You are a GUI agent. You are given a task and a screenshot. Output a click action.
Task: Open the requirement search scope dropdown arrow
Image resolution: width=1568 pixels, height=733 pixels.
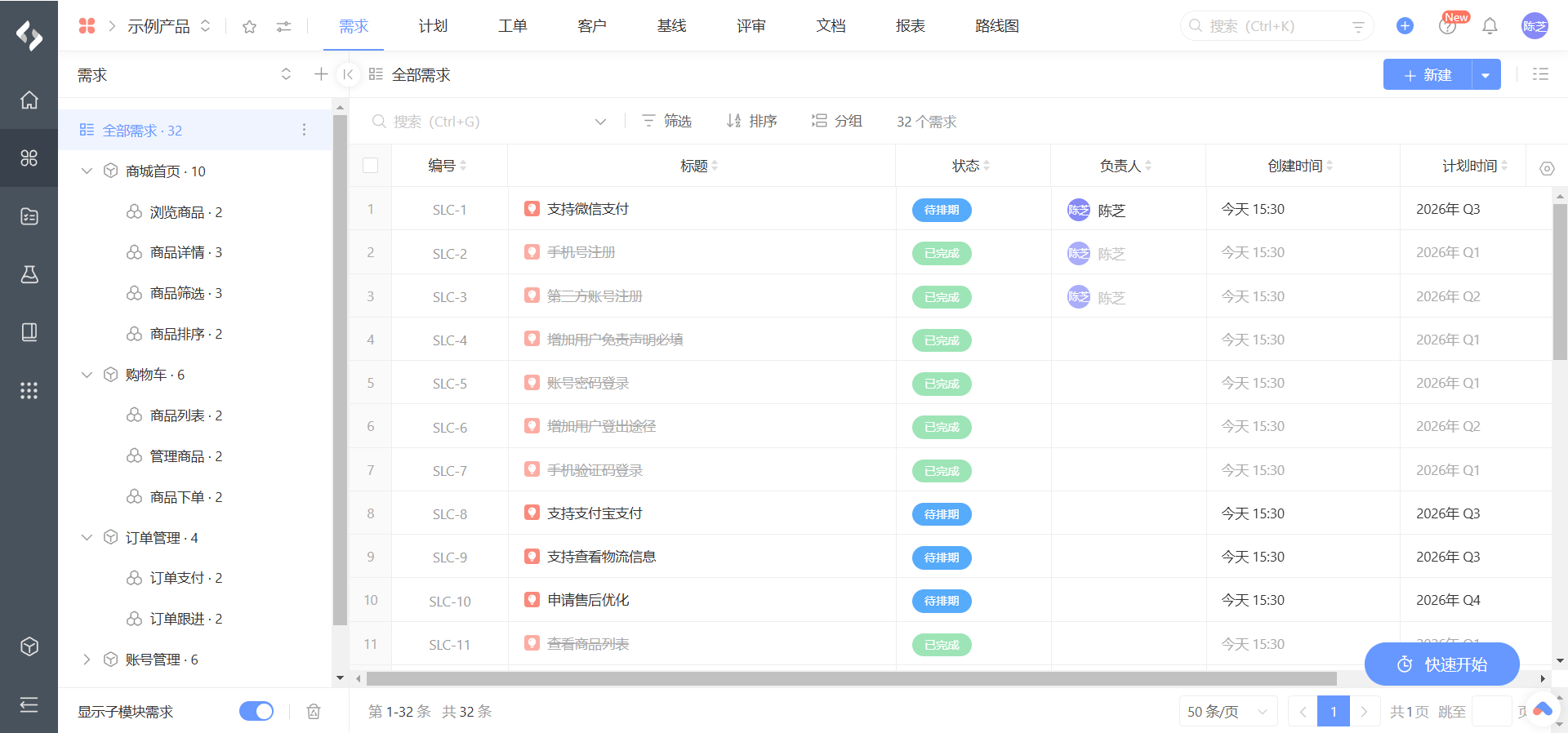pos(600,122)
